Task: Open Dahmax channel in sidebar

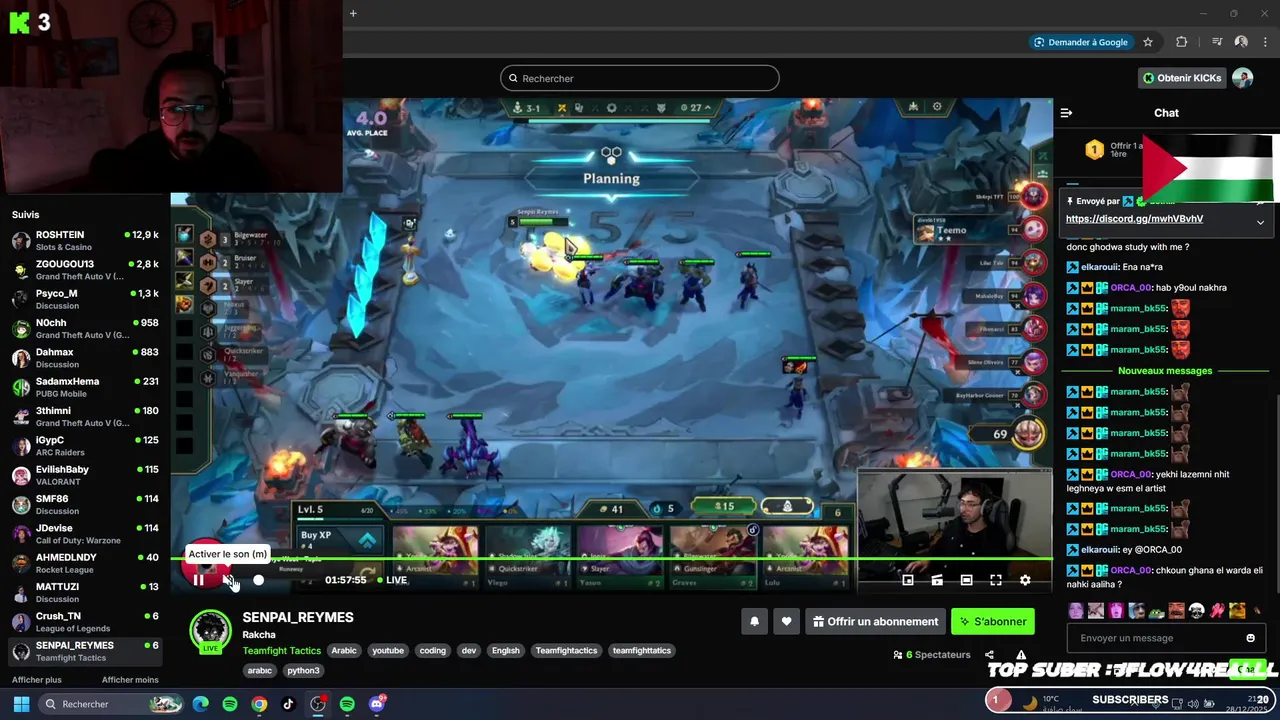Action: [x=85, y=358]
